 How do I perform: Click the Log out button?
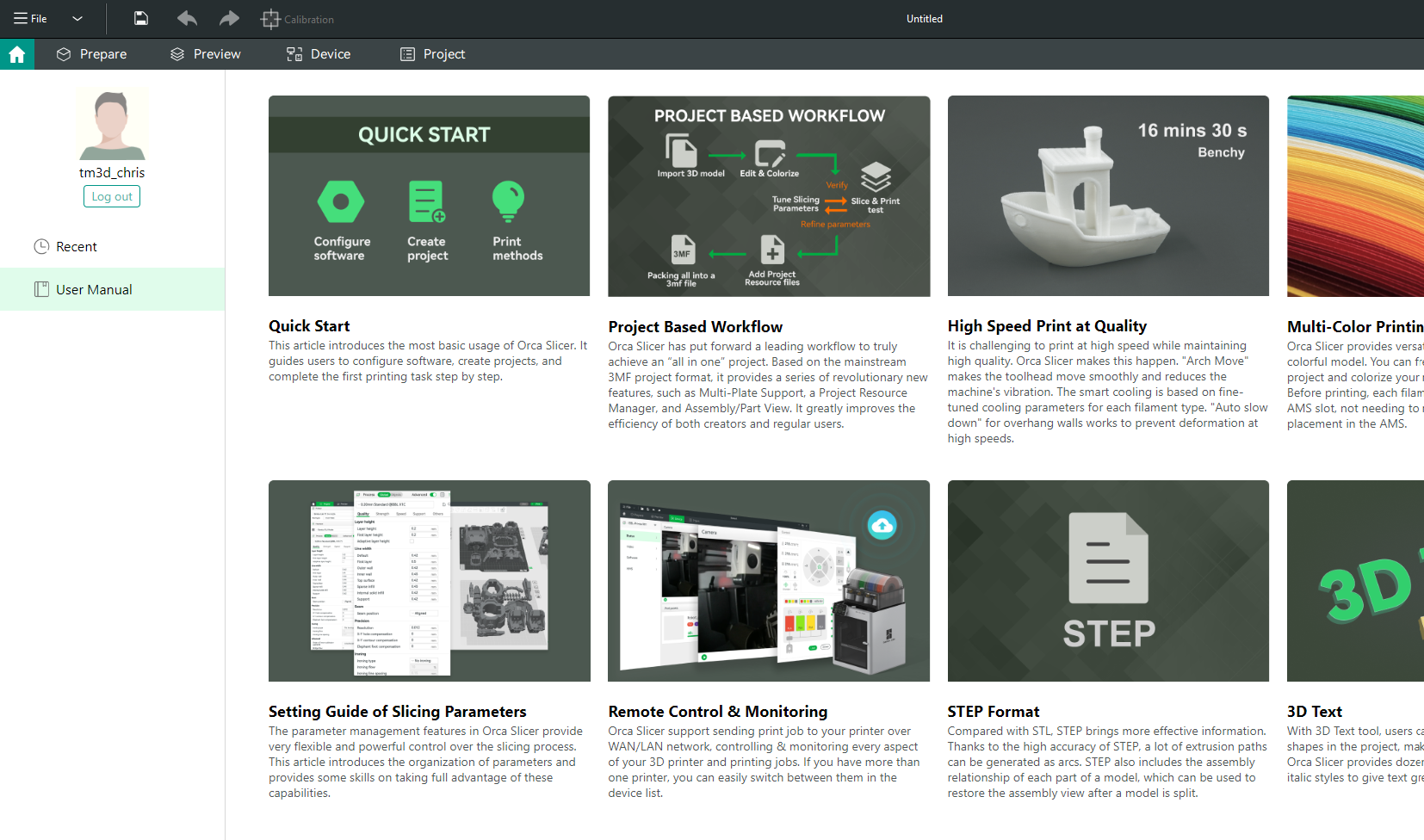[x=112, y=196]
